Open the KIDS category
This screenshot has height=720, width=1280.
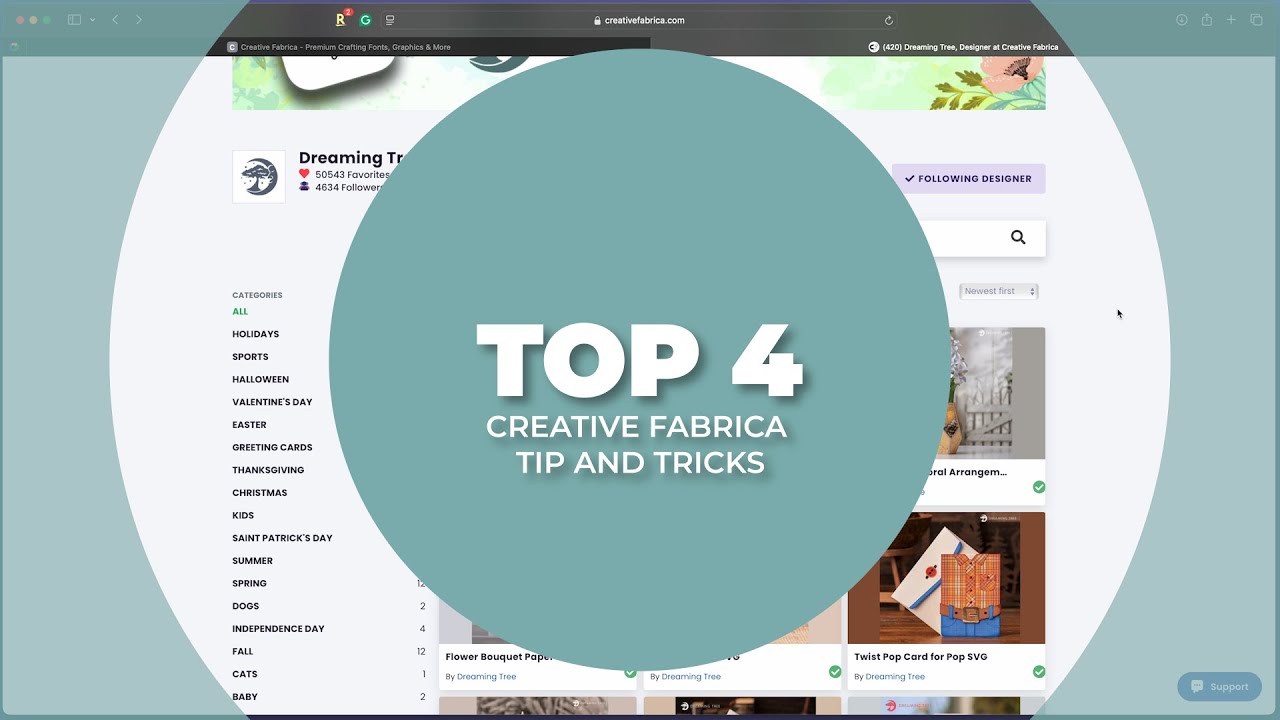tap(243, 515)
